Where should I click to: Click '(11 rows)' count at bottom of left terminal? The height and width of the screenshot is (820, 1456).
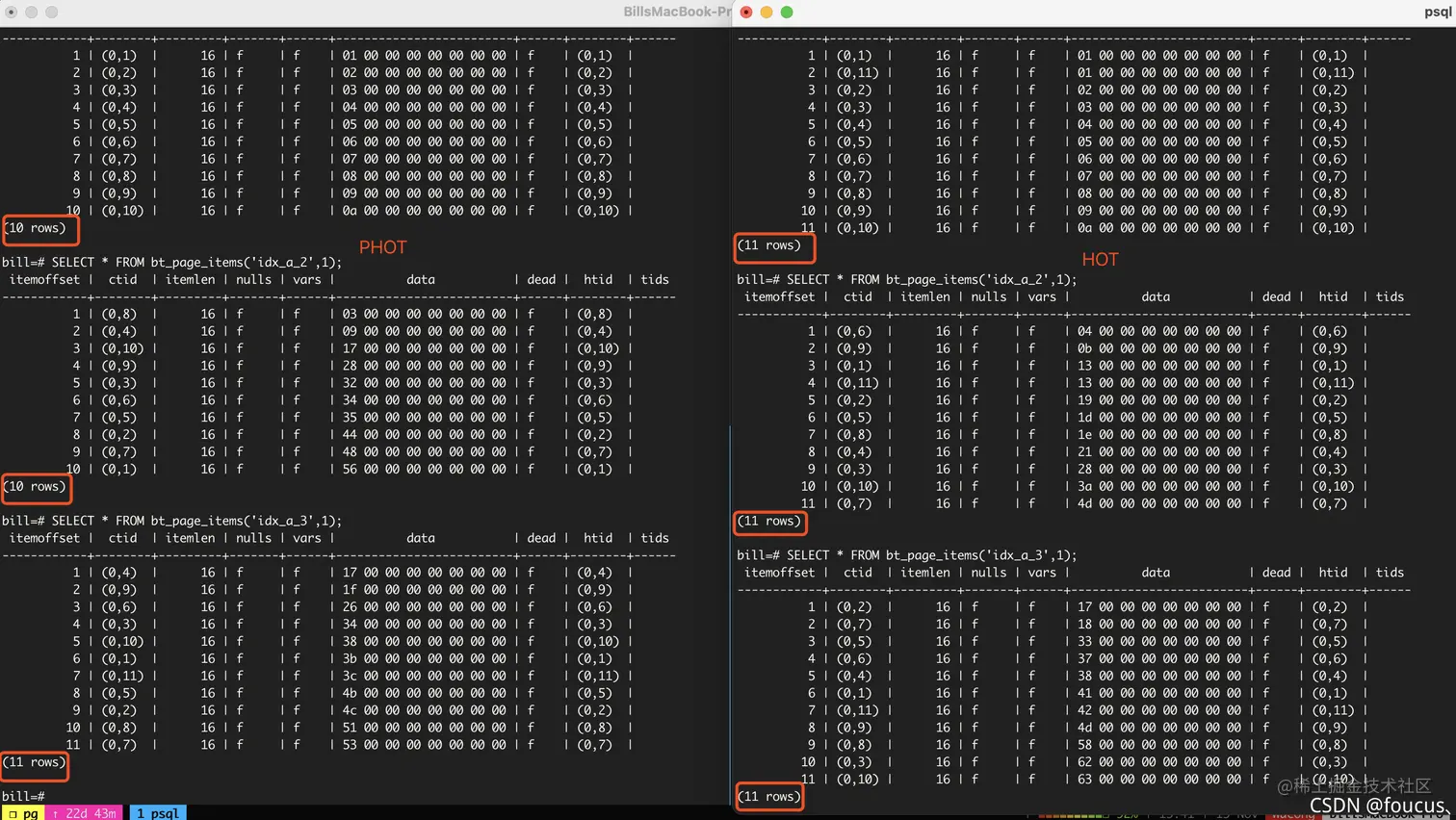point(35,762)
